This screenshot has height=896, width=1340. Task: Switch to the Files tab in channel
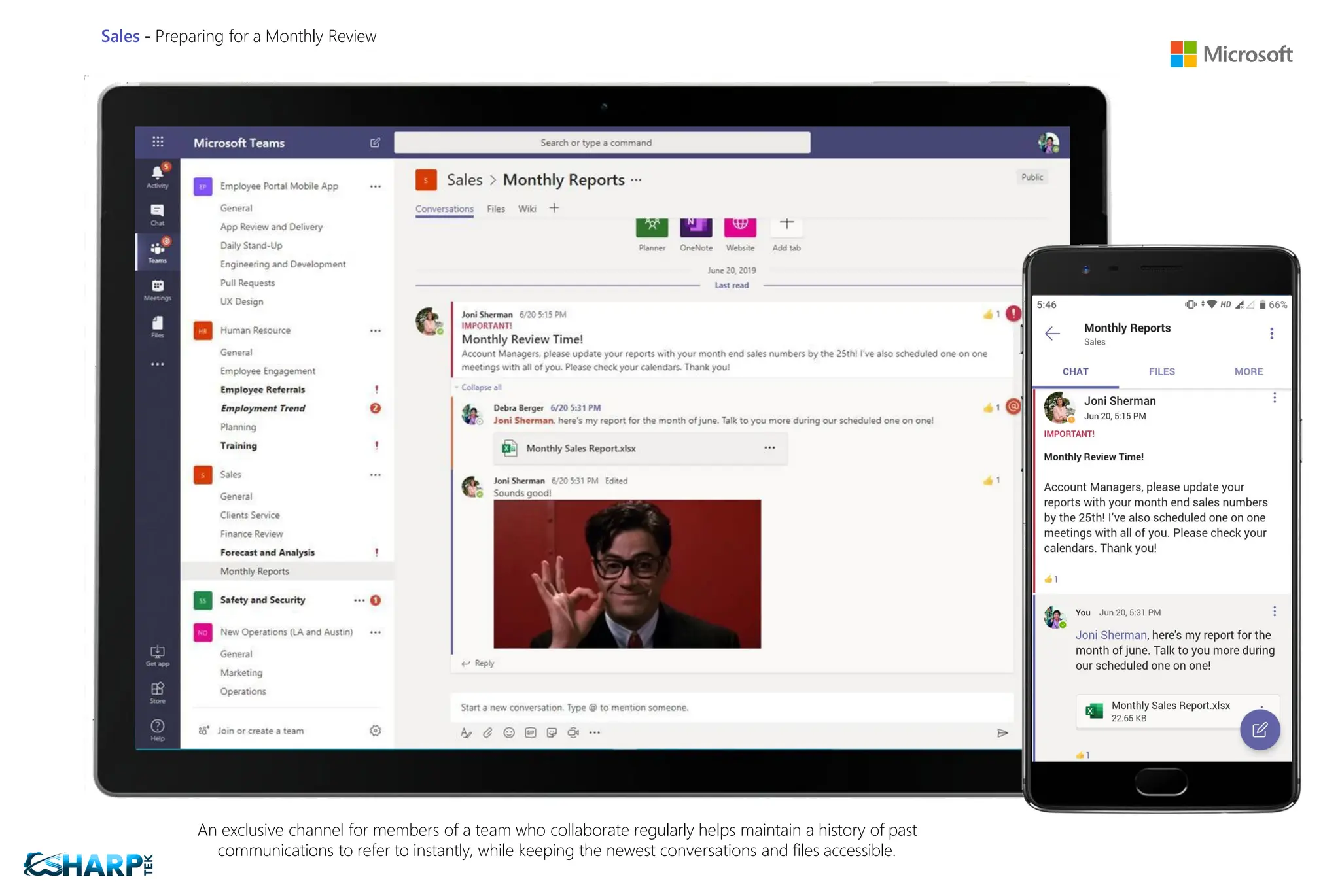point(496,209)
